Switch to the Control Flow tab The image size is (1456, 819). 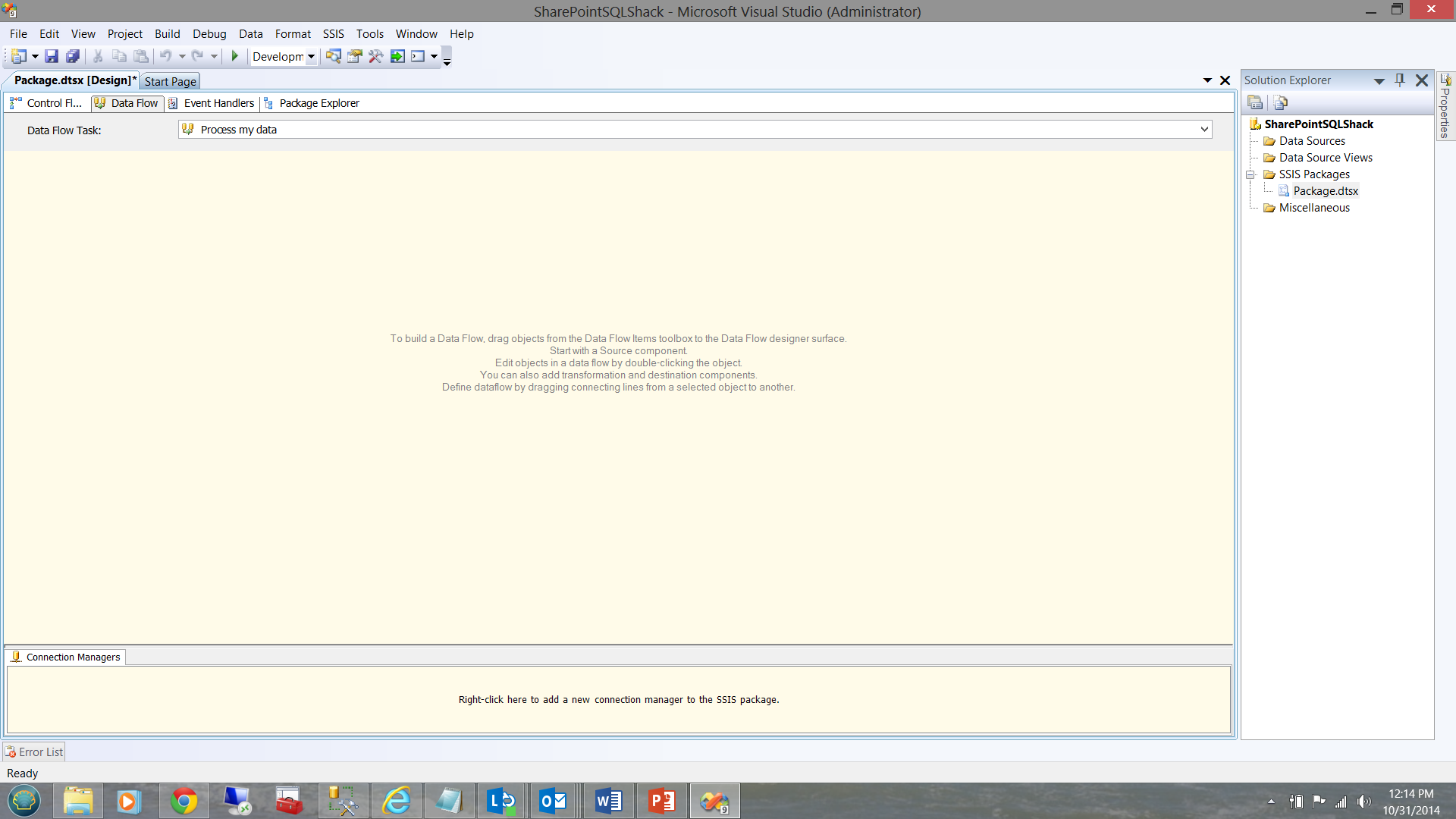(46, 103)
